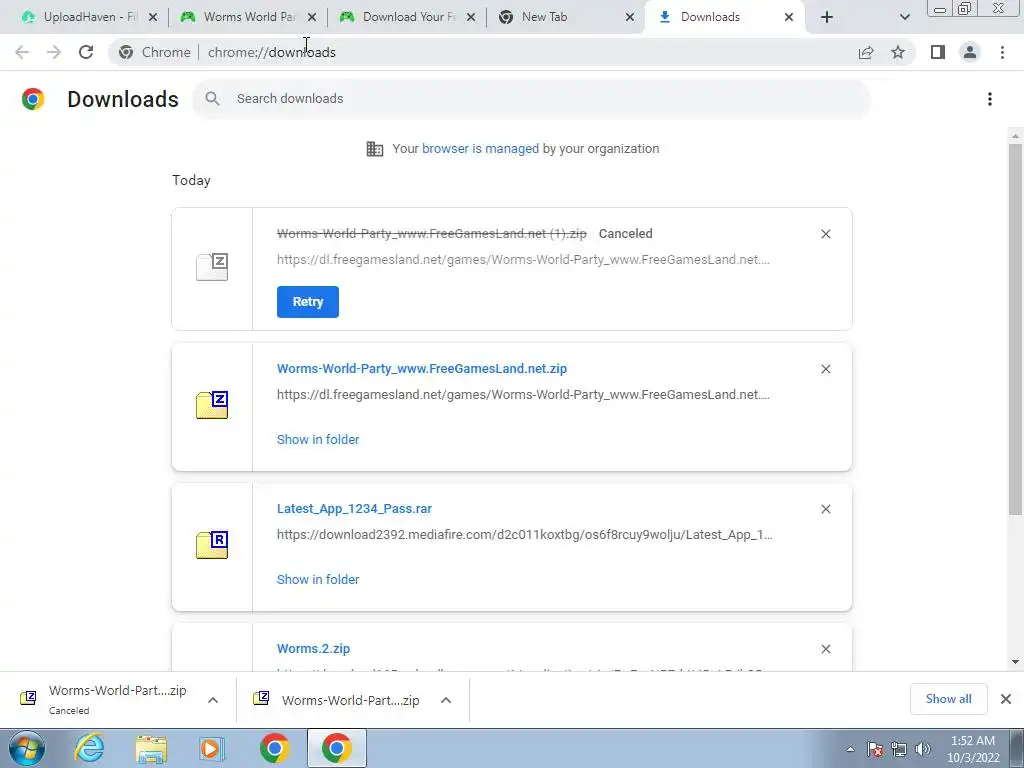Share this page using the share icon

(866, 52)
